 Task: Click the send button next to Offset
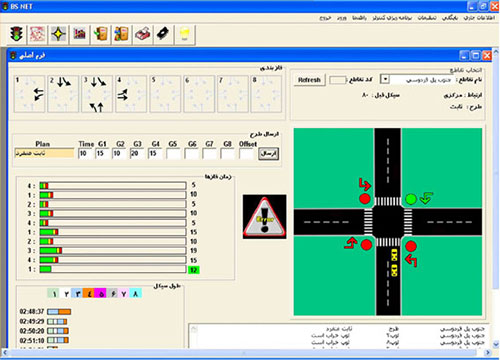(x=269, y=154)
